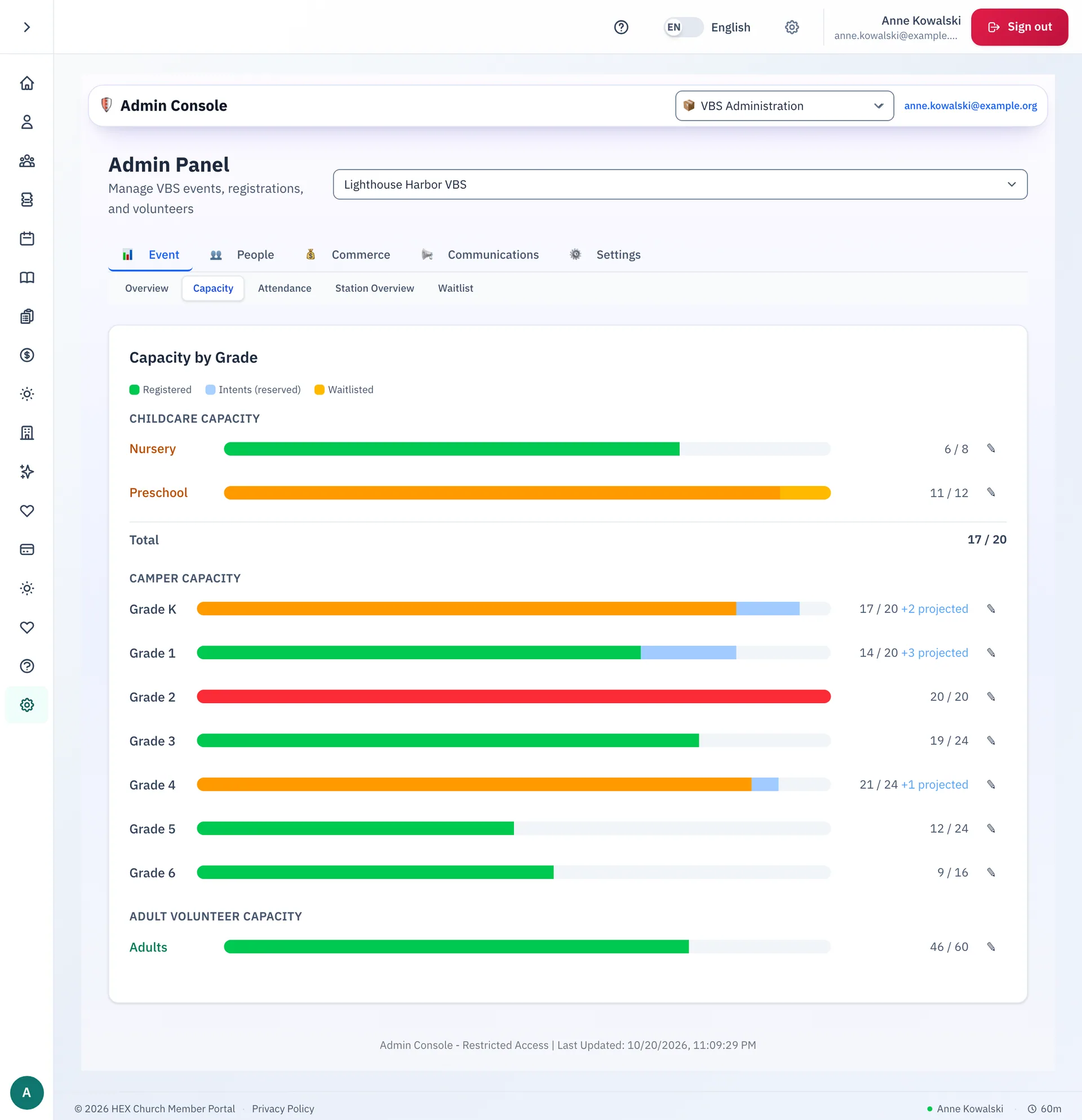This screenshot has width=1082, height=1120.
Task: Edit Grade K capacity with pencil icon
Action: (991, 609)
